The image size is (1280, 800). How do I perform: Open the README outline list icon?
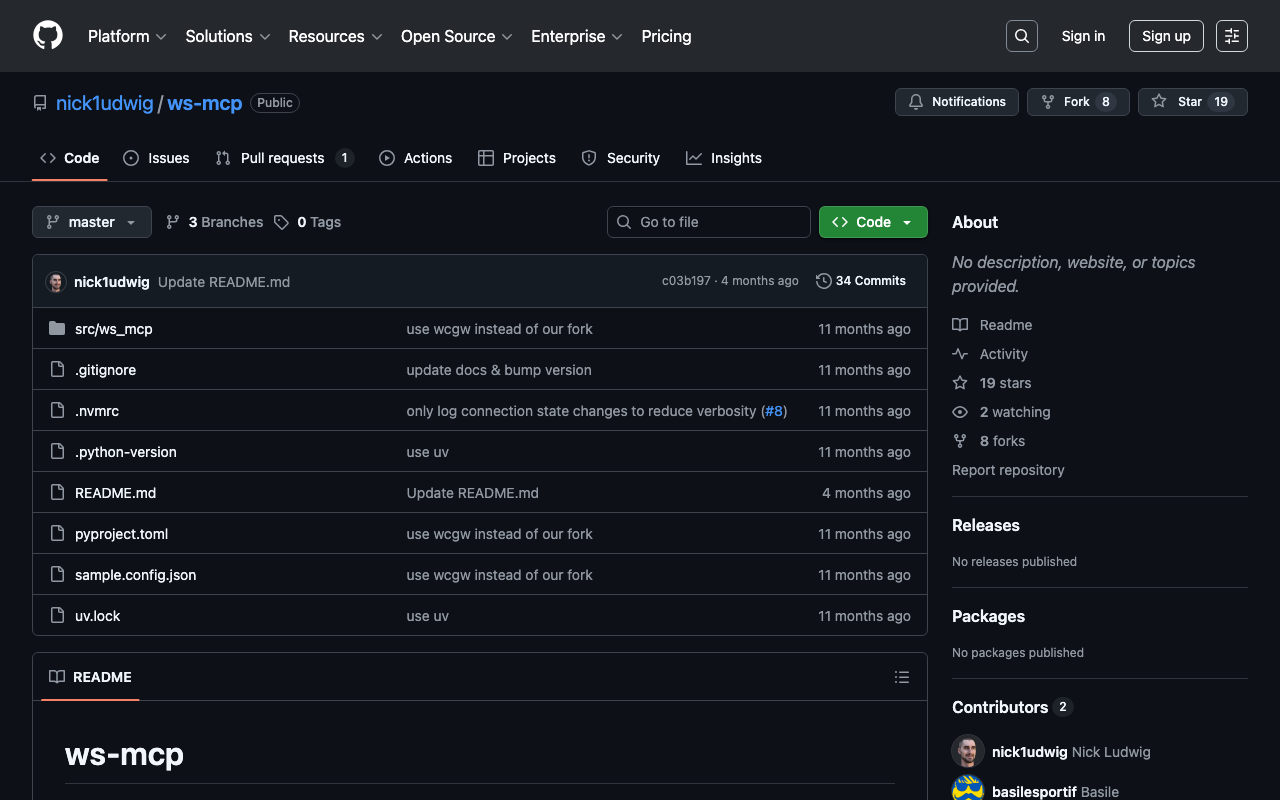[x=901, y=677]
